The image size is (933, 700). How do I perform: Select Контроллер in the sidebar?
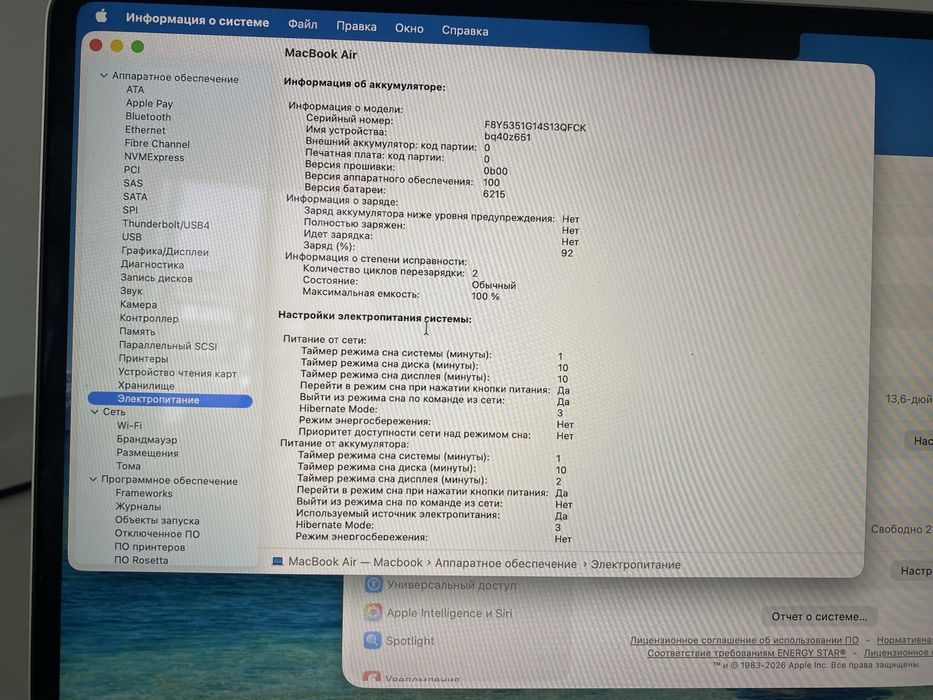(149, 318)
